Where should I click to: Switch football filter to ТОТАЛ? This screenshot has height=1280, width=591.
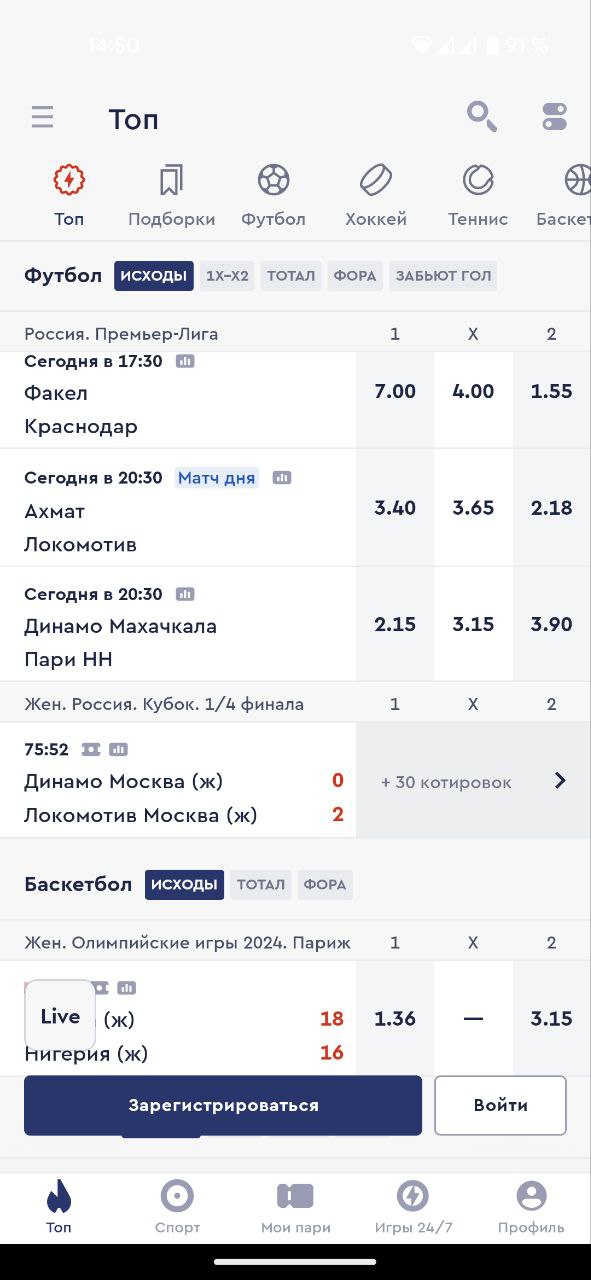coord(291,276)
